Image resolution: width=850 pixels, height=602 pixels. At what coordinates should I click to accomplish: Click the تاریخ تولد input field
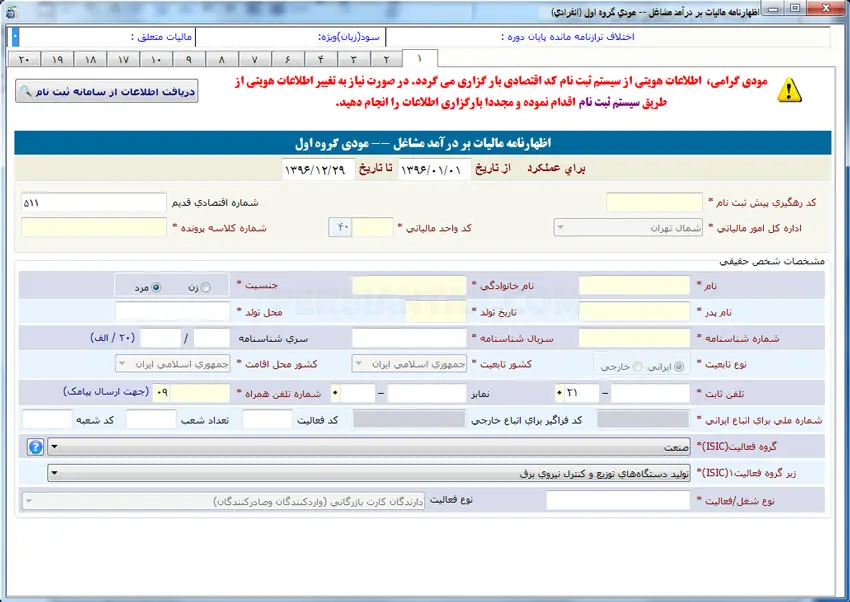(436, 312)
